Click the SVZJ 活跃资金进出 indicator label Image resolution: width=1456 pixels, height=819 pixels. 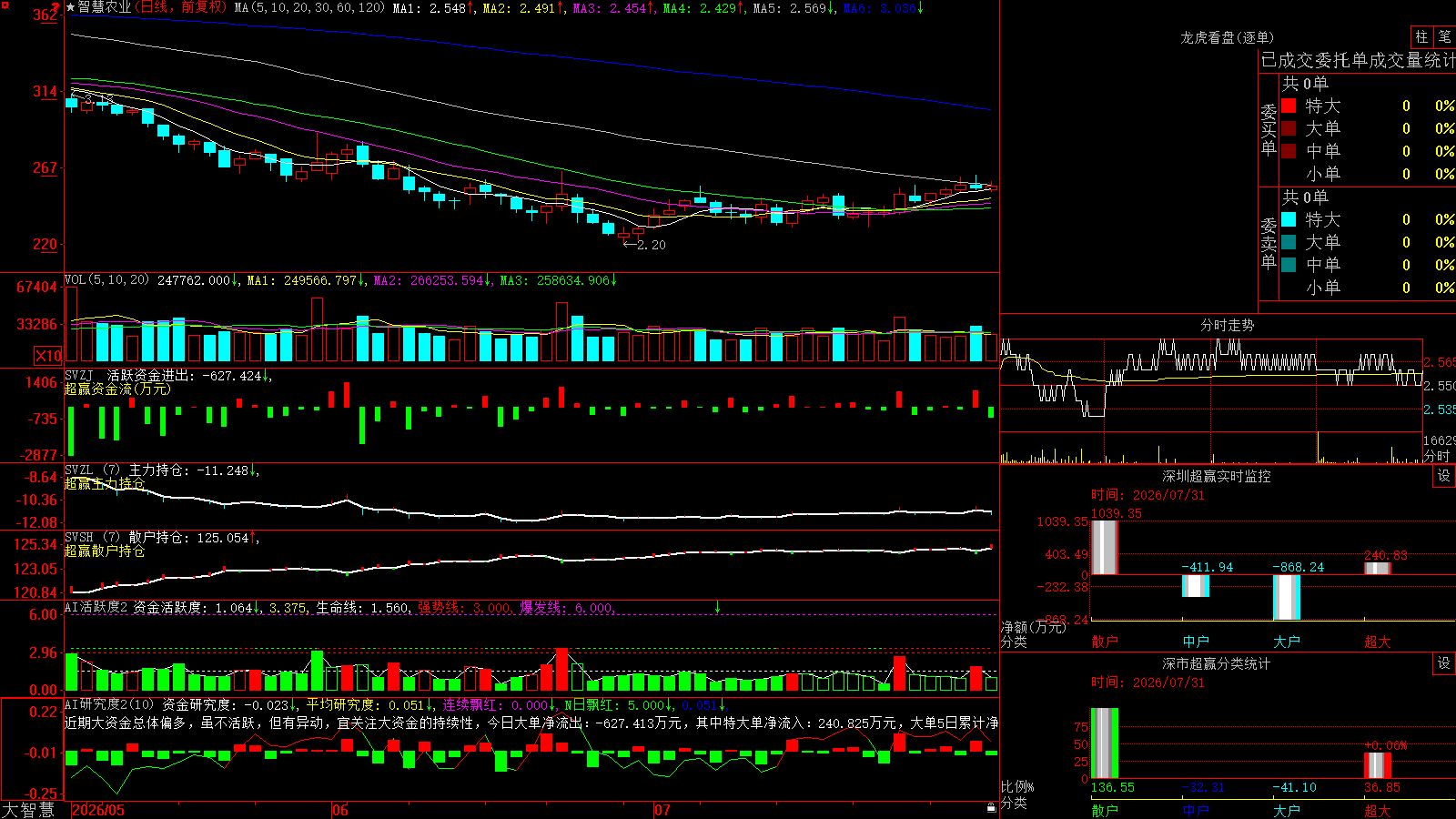(x=126, y=375)
